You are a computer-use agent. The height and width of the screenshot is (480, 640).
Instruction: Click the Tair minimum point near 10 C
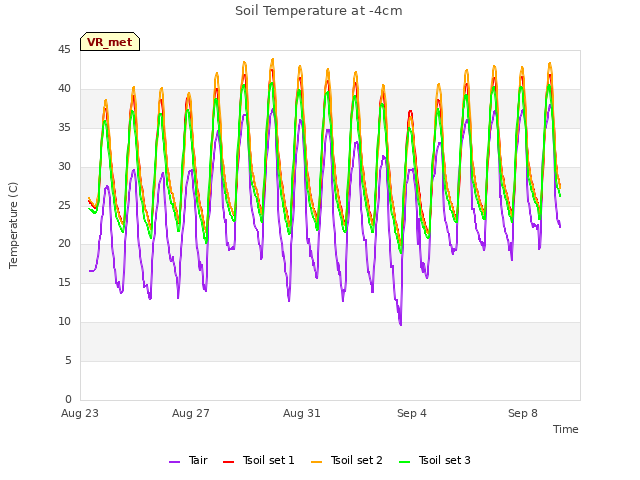pyautogui.click(x=401, y=325)
